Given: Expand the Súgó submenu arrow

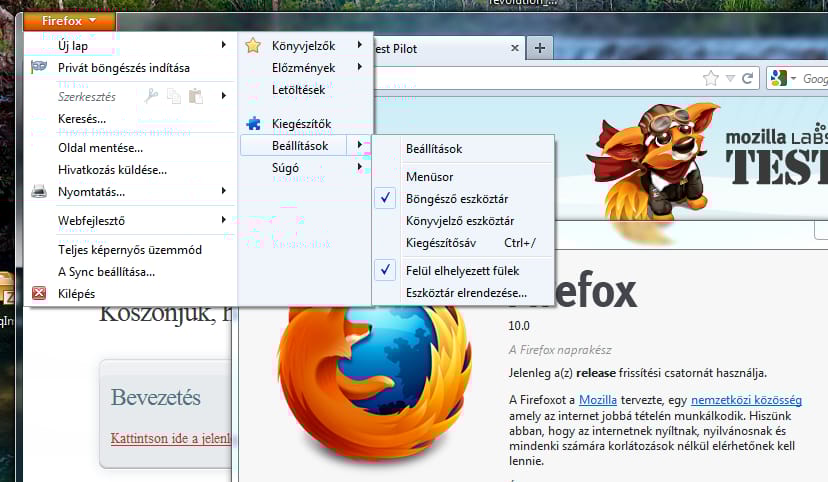Looking at the screenshot, I should pos(360,167).
